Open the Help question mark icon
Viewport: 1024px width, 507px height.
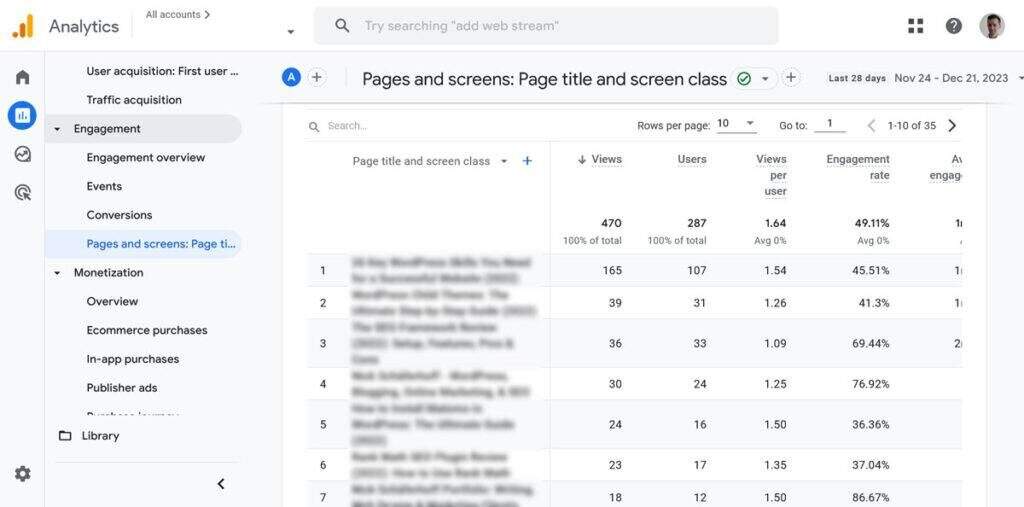click(953, 26)
